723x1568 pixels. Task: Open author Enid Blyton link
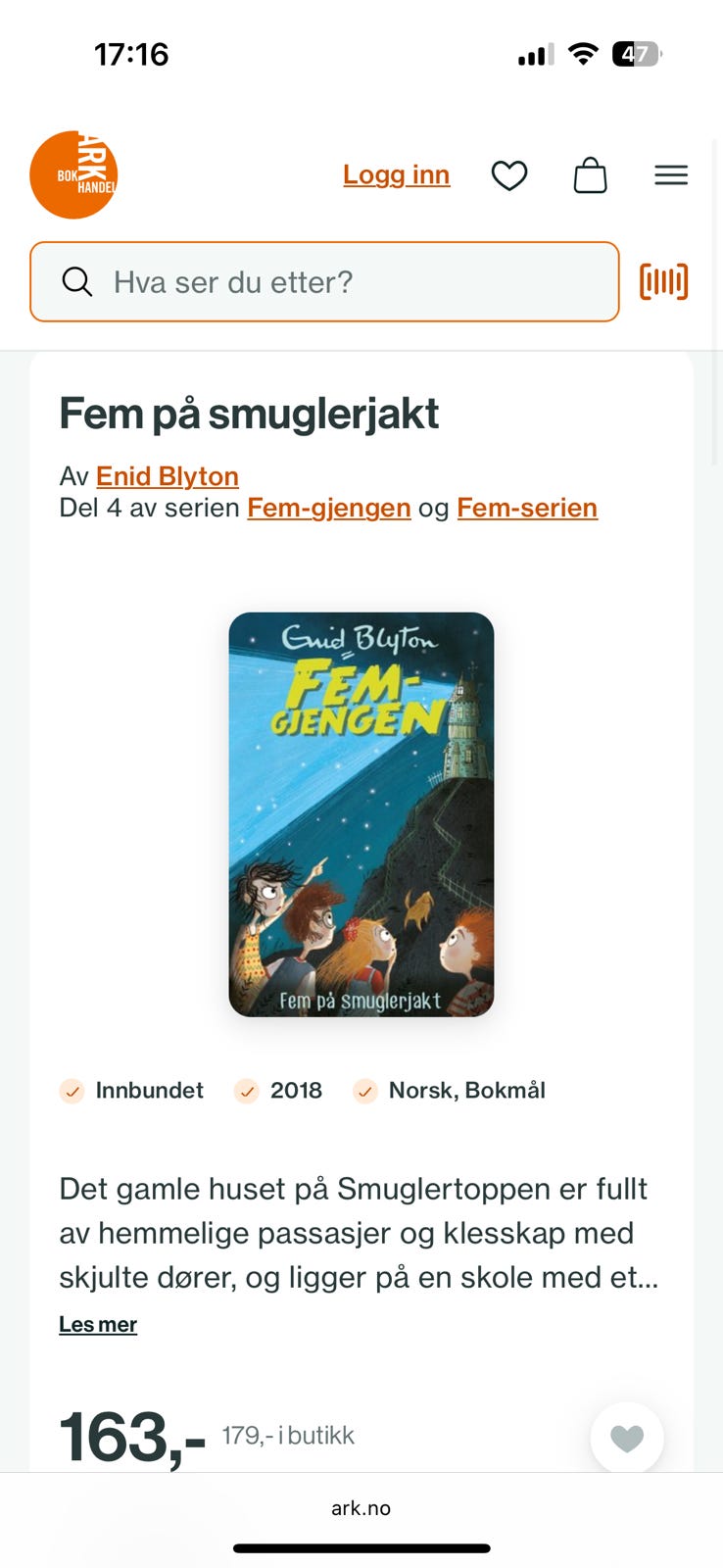[x=168, y=476]
